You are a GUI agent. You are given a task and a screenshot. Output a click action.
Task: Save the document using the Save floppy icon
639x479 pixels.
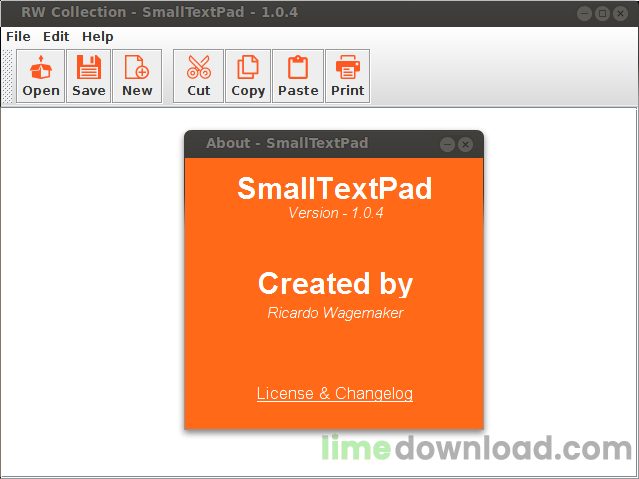click(x=88, y=76)
